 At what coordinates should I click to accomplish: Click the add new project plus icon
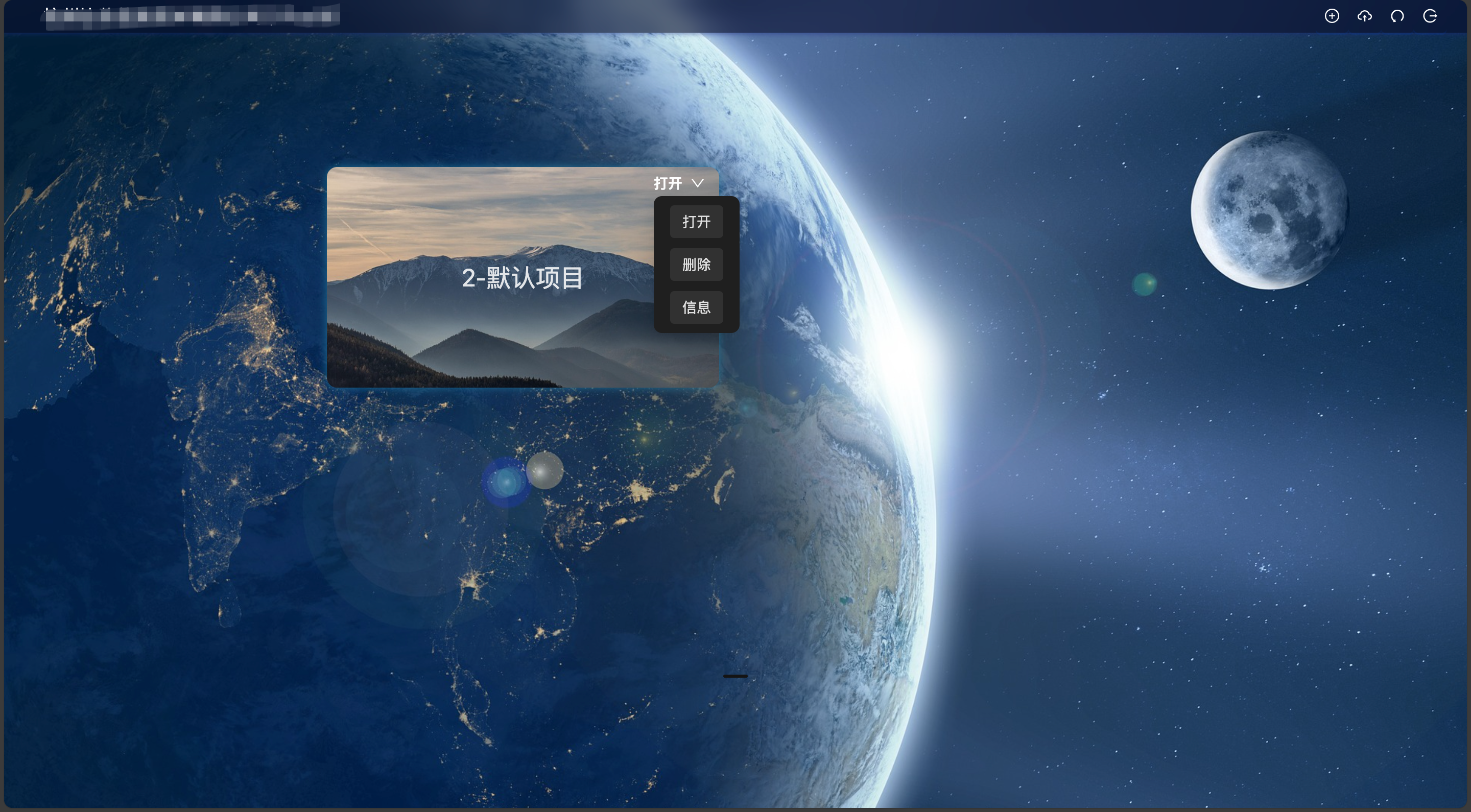pyautogui.click(x=1332, y=16)
